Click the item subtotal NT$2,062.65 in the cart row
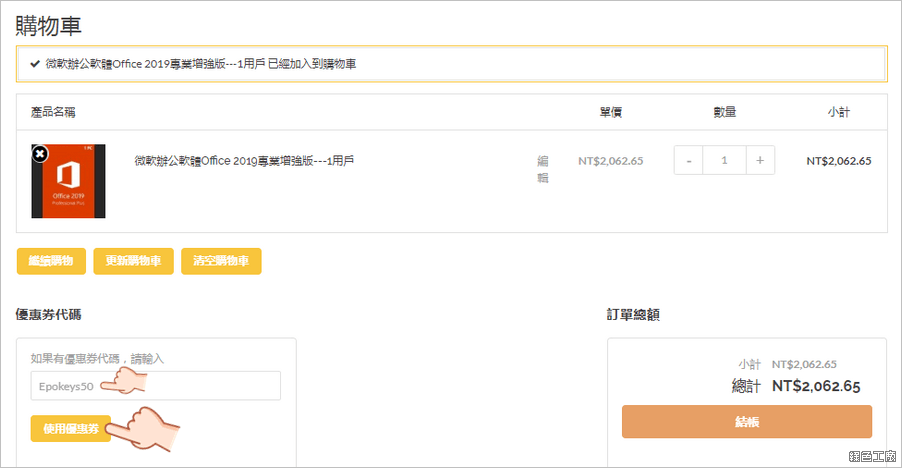Viewport: 902px width, 468px height. click(839, 161)
